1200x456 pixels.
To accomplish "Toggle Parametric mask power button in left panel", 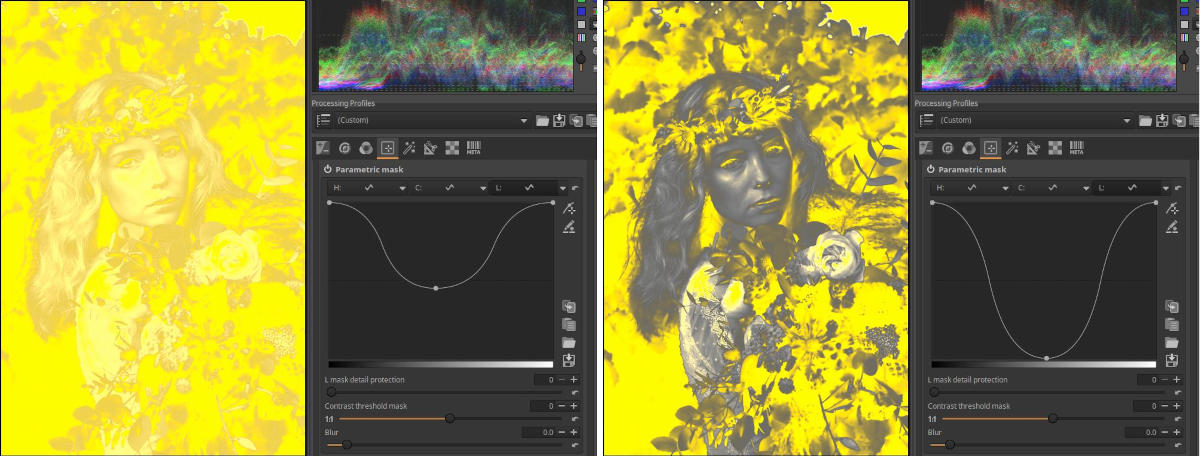I will [327, 169].
